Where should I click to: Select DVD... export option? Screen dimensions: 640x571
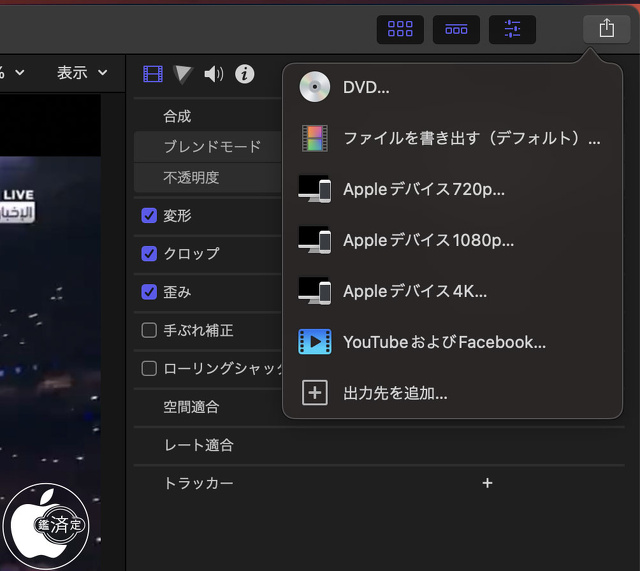366,87
